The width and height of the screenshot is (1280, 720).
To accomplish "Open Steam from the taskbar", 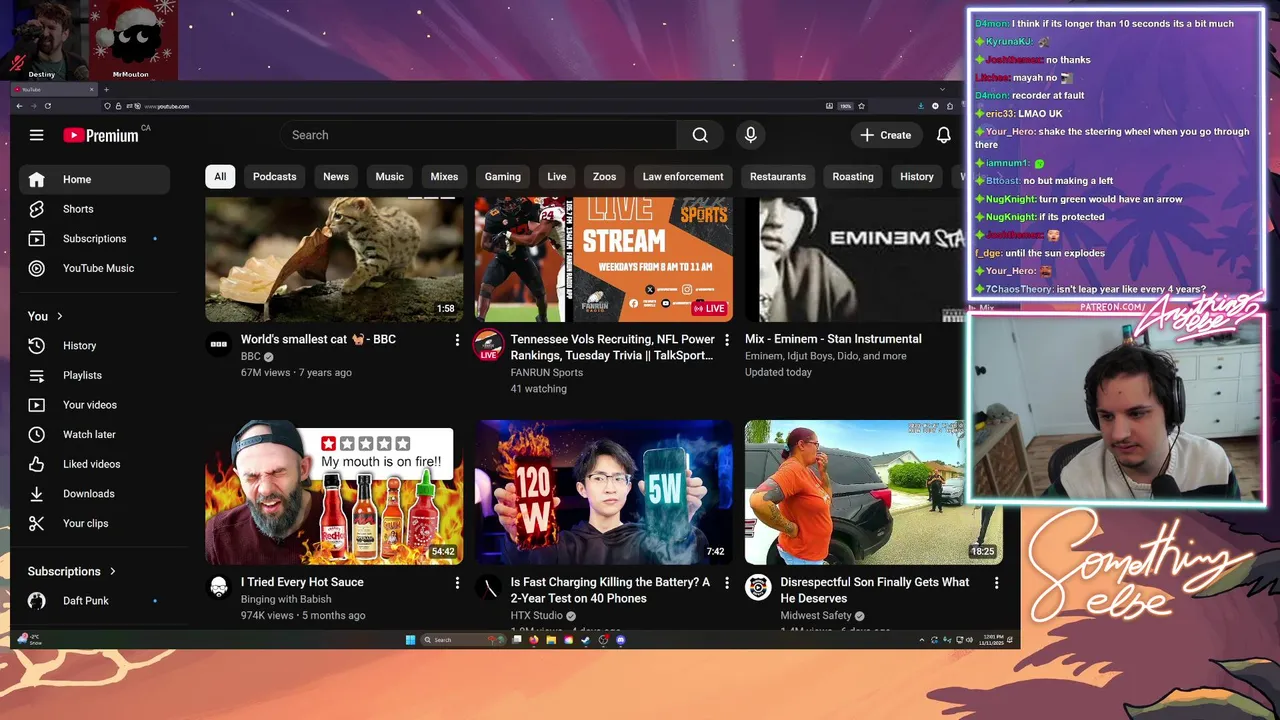I will click(586, 640).
